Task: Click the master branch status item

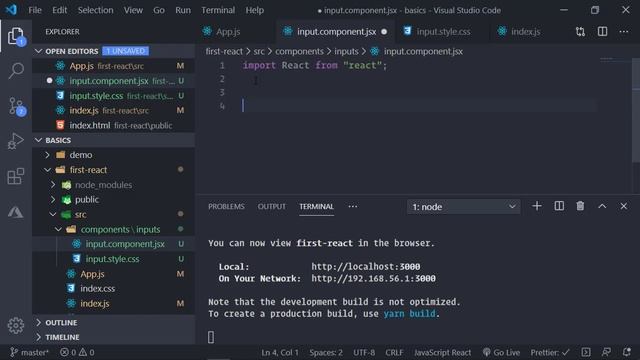Action: coord(29,352)
